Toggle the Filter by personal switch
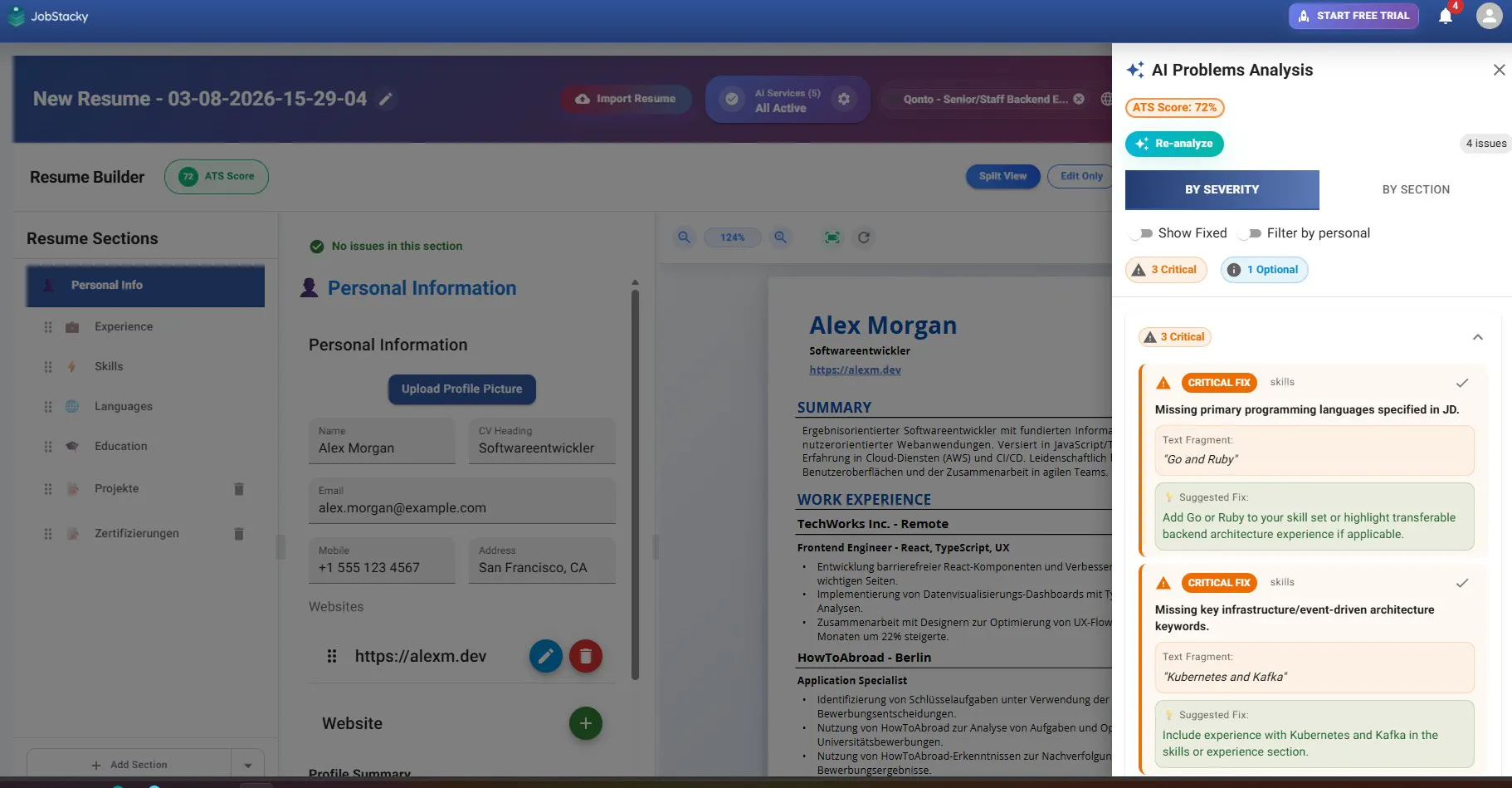This screenshot has height=788, width=1512. (x=1250, y=233)
